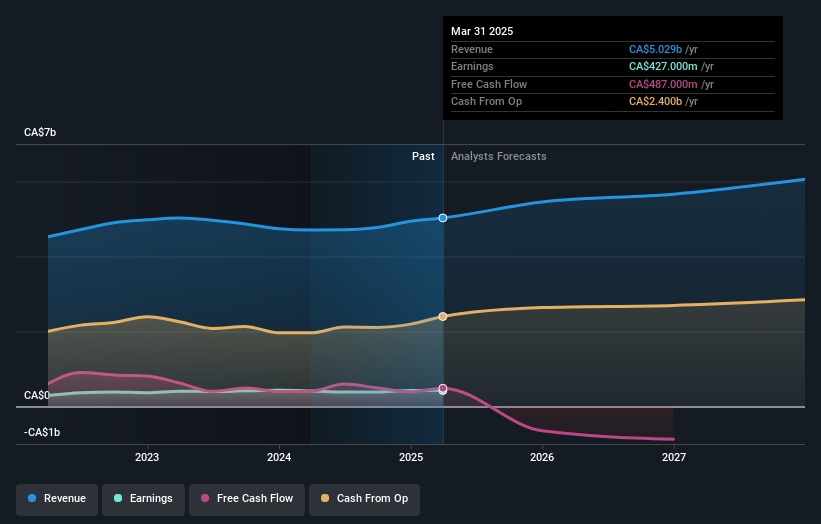Screen dimensions: 821x524
Task: Click the Revenue row label in tooltip
Action: click(472, 49)
